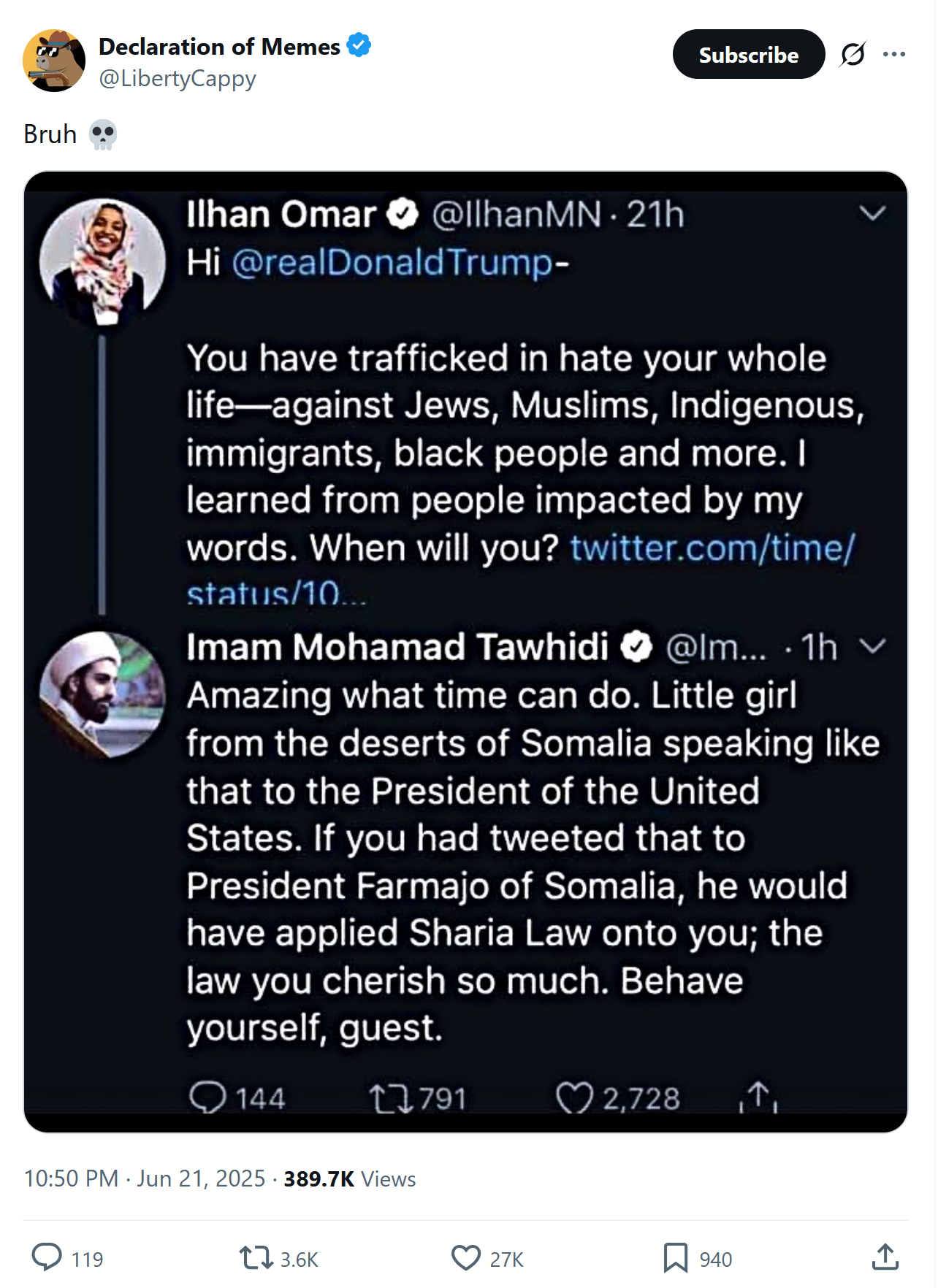Like the post with heart icon
This screenshot has width=938, height=1288.
pyautogui.click(x=465, y=1257)
